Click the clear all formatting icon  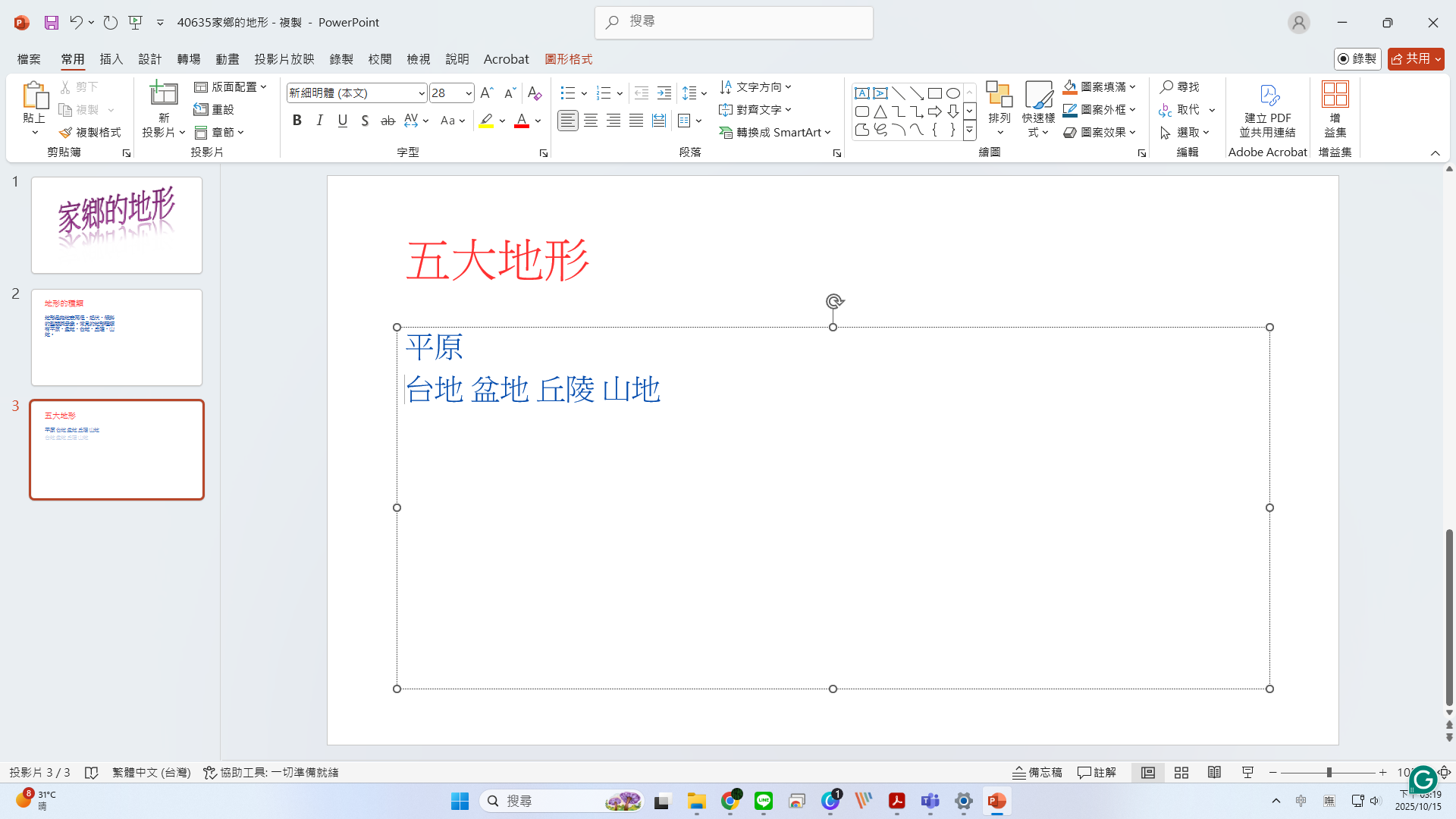click(535, 93)
